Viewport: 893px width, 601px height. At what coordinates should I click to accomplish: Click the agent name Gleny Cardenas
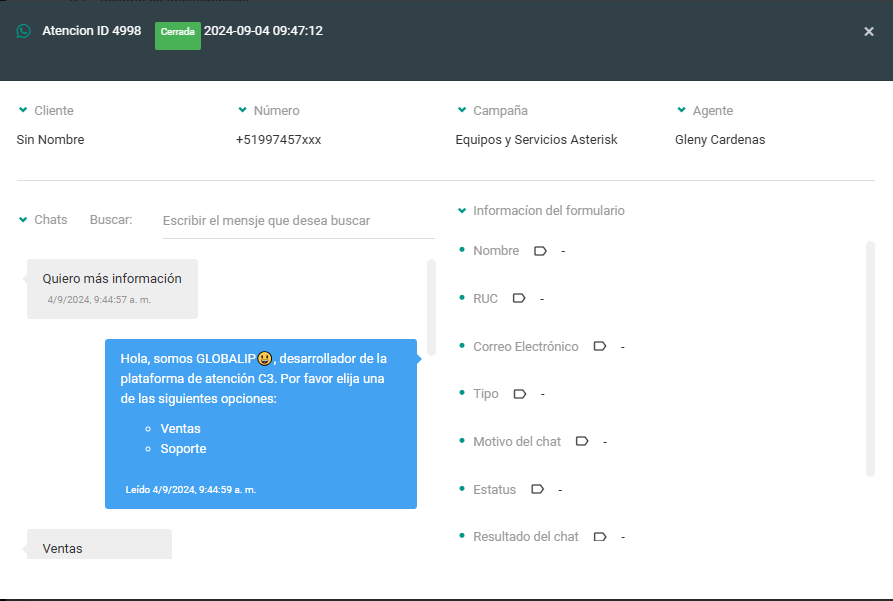click(x=720, y=140)
